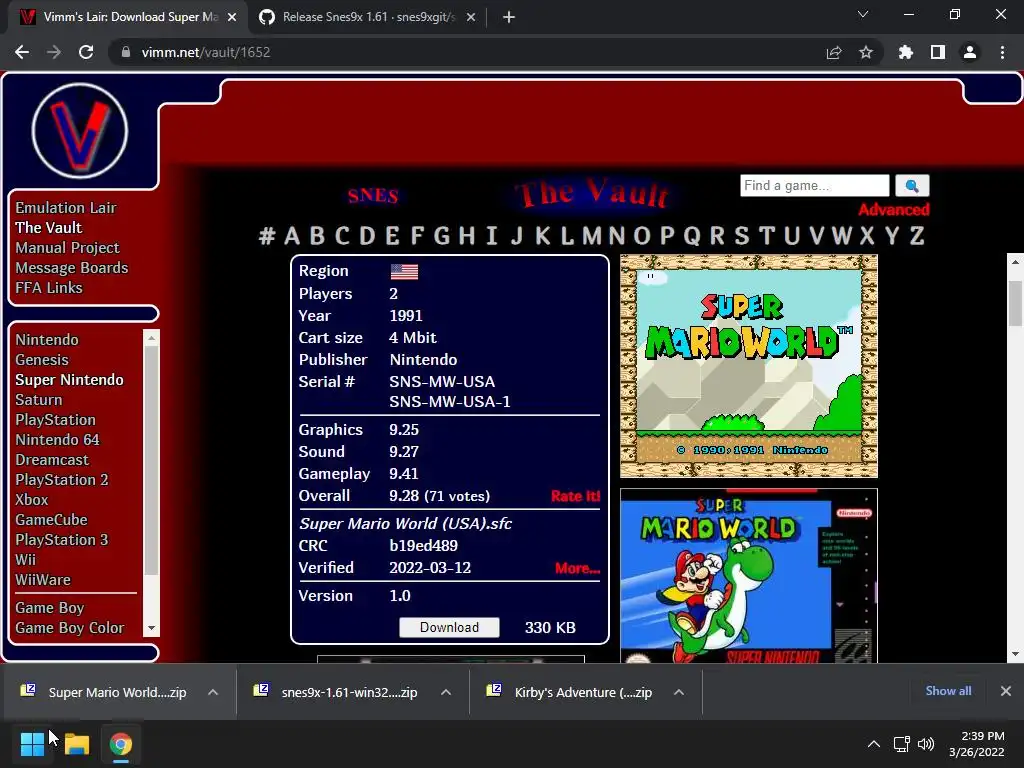The height and width of the screenshot is (768, 1024).
Task: Click Show all downloads
Action: 948,691
